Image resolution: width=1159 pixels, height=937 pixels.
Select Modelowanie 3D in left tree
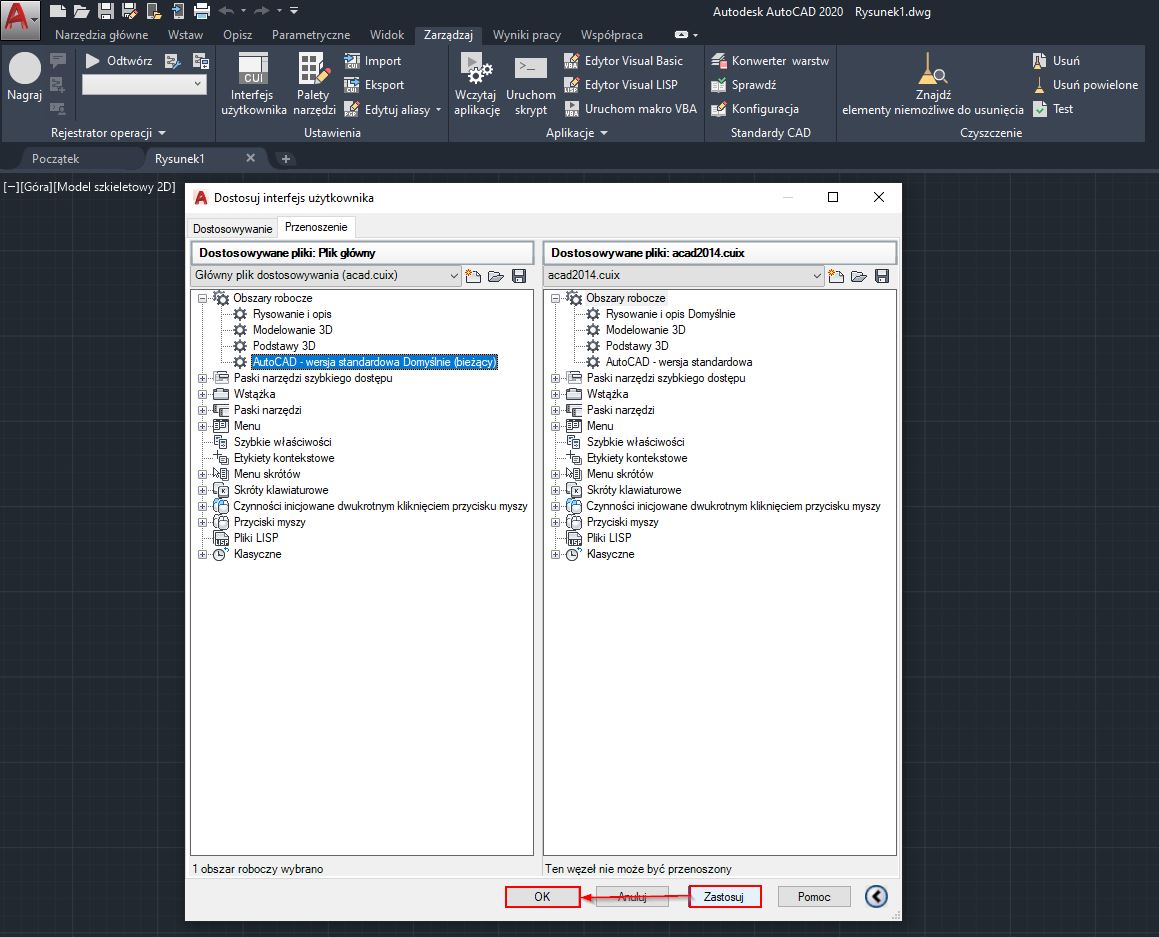click(x=293, y=330)
